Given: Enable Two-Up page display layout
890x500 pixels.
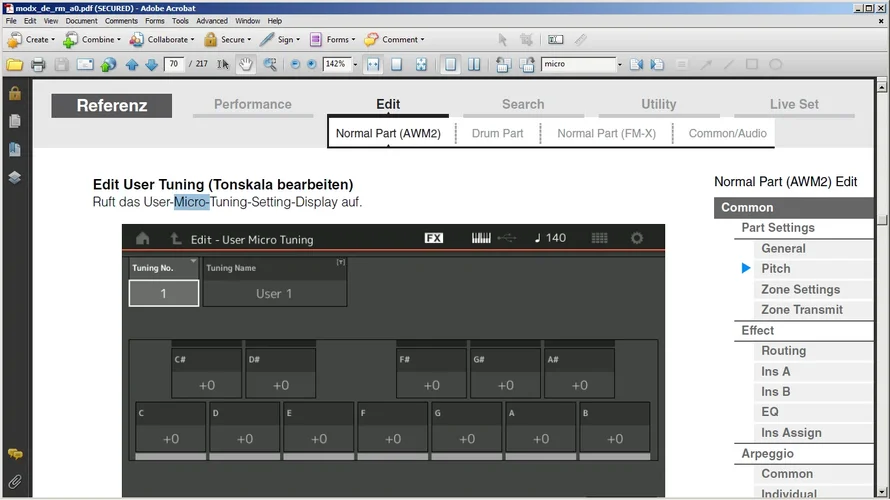Looking at the screenshot, I should (x=474, y=65).
